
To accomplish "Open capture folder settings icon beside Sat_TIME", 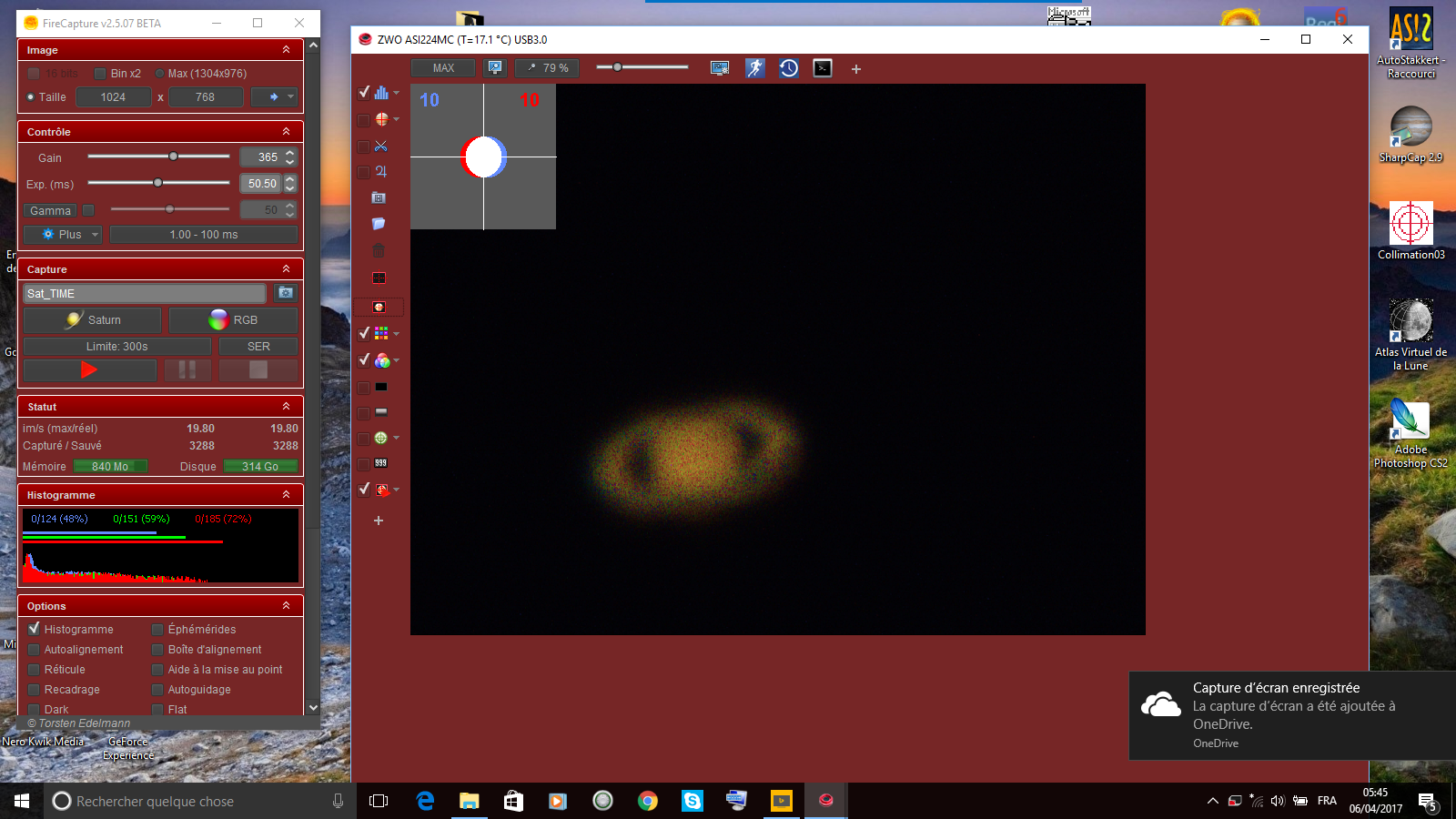I will [286, 293].
